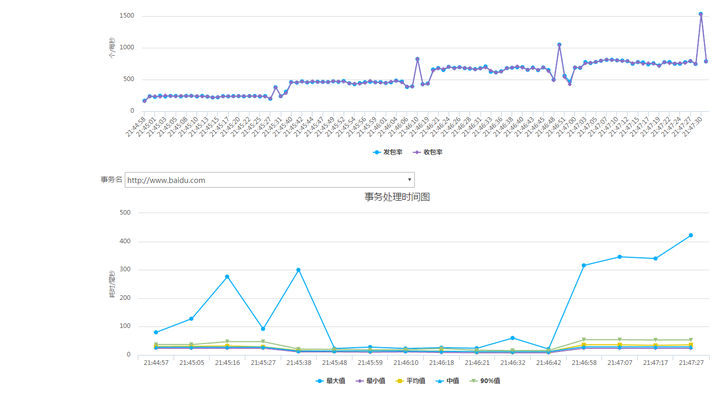This screenshot has width=720, height=394.
Task: Click the 500 y-axis label of lower chart
Action: pyautogui.click(x=125, y=213)
